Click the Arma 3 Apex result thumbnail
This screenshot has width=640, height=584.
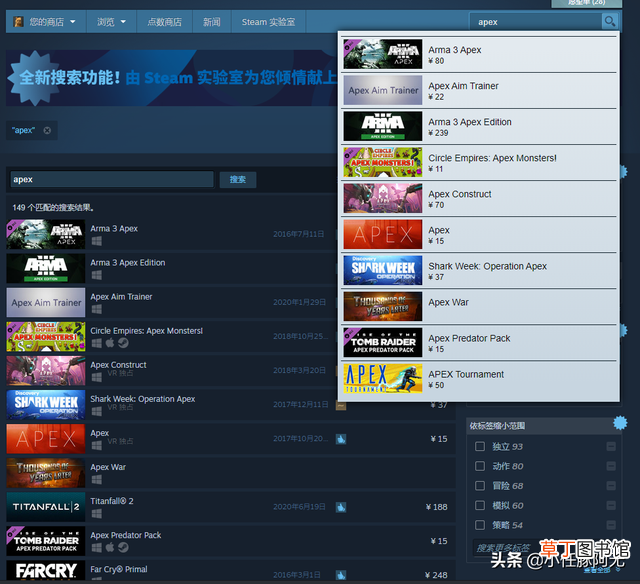[46, 234]
